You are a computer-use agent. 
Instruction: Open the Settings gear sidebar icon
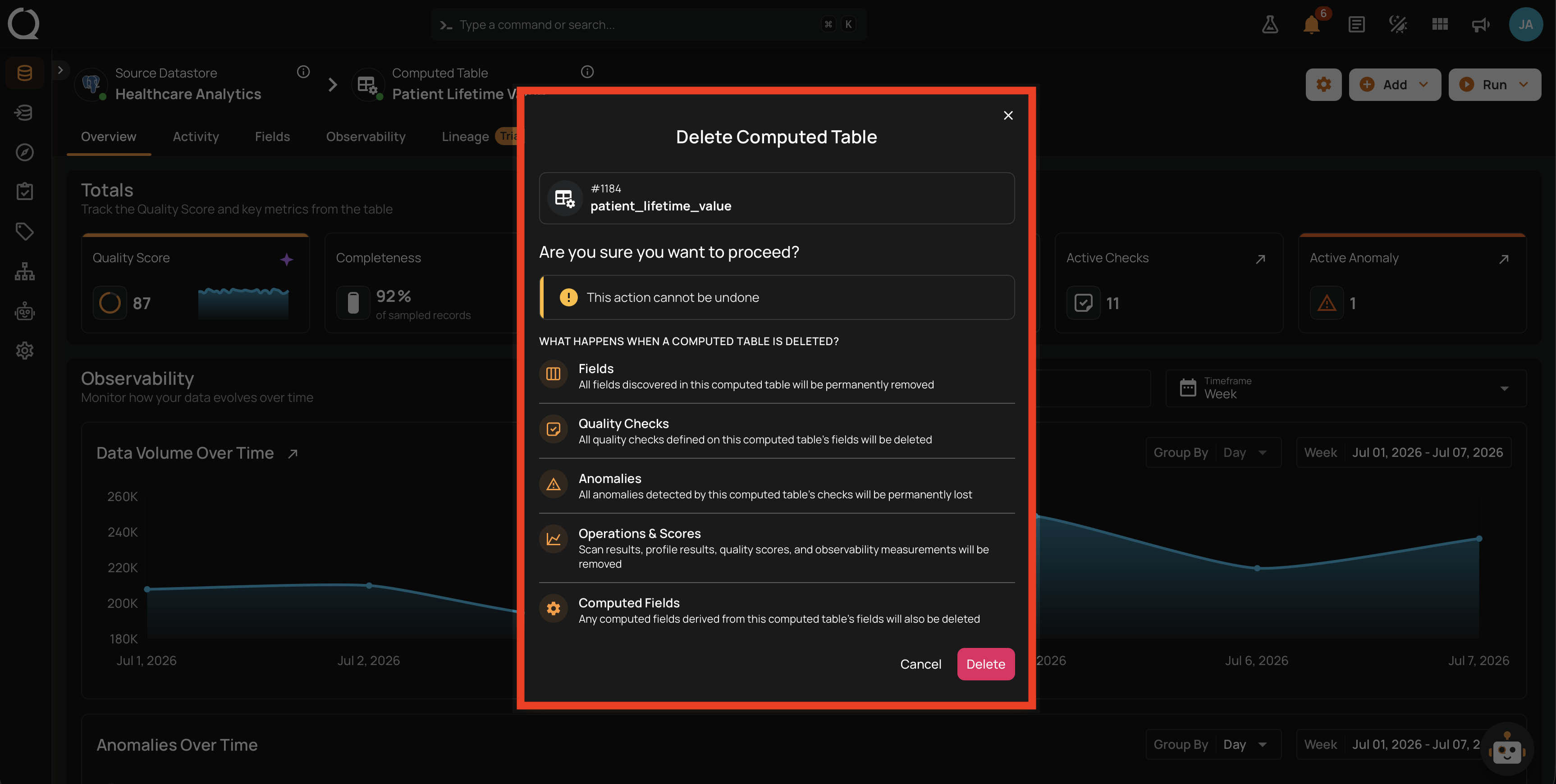(25, 351)
